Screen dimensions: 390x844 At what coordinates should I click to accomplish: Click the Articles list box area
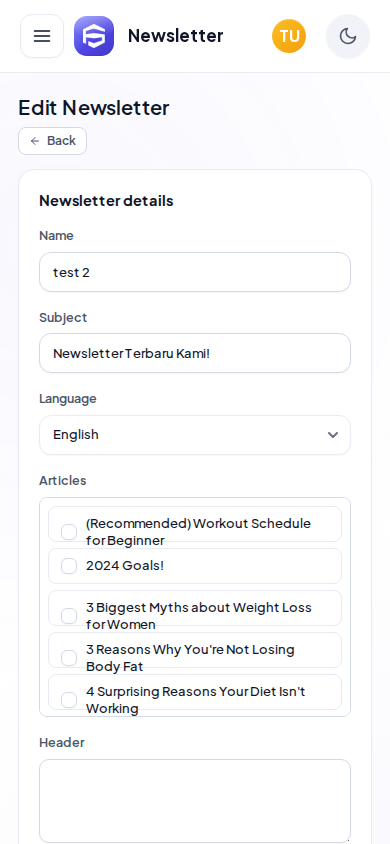pos(195,607)
